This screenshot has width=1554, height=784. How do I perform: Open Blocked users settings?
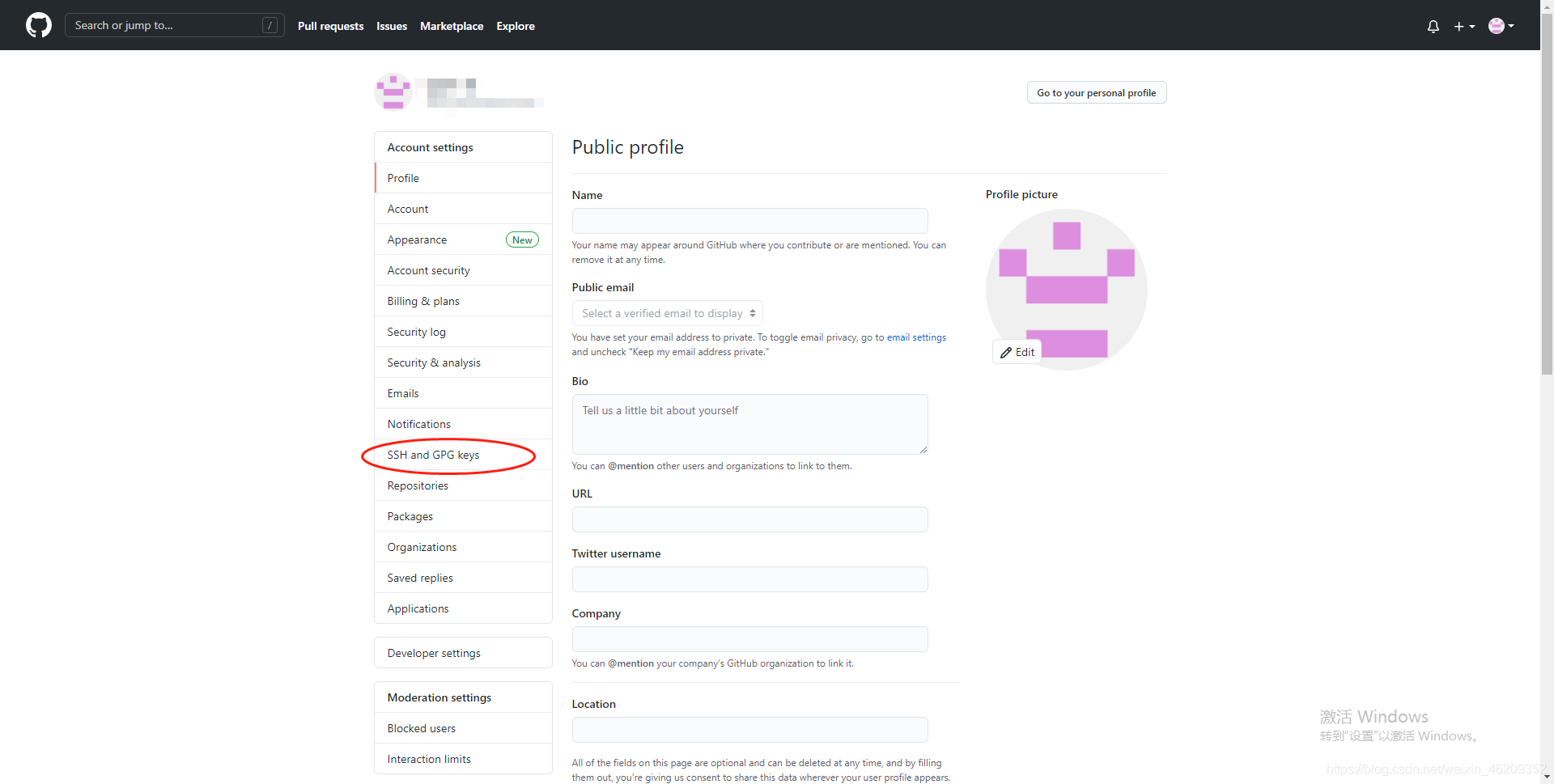click(463, 728)
